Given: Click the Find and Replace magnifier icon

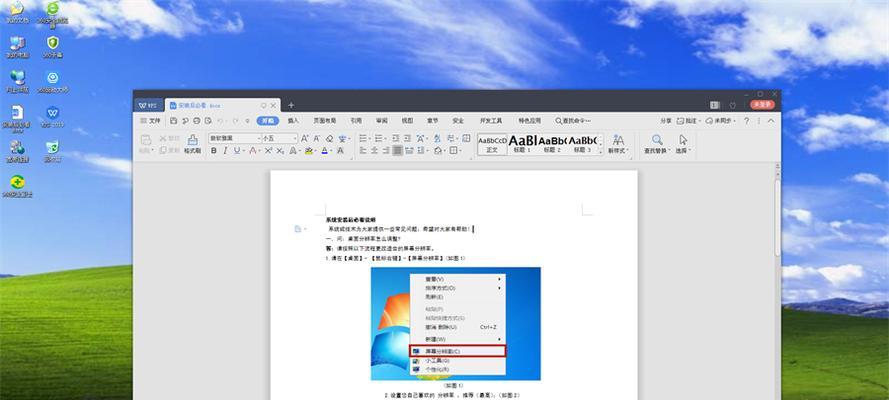Looking at the screenshot, I should click(x=657, y=139).
